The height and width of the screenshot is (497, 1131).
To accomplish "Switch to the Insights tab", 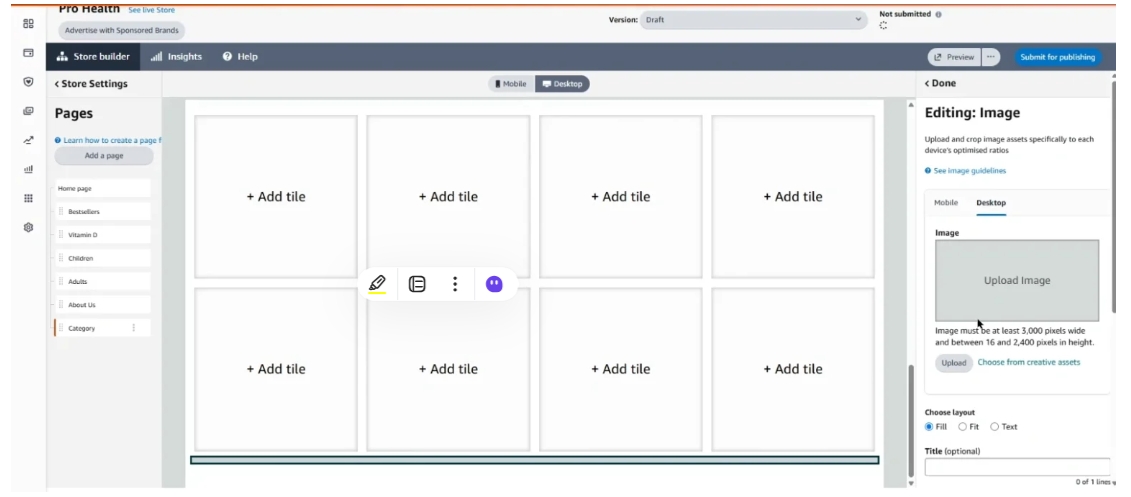I will tap(177, 57).
